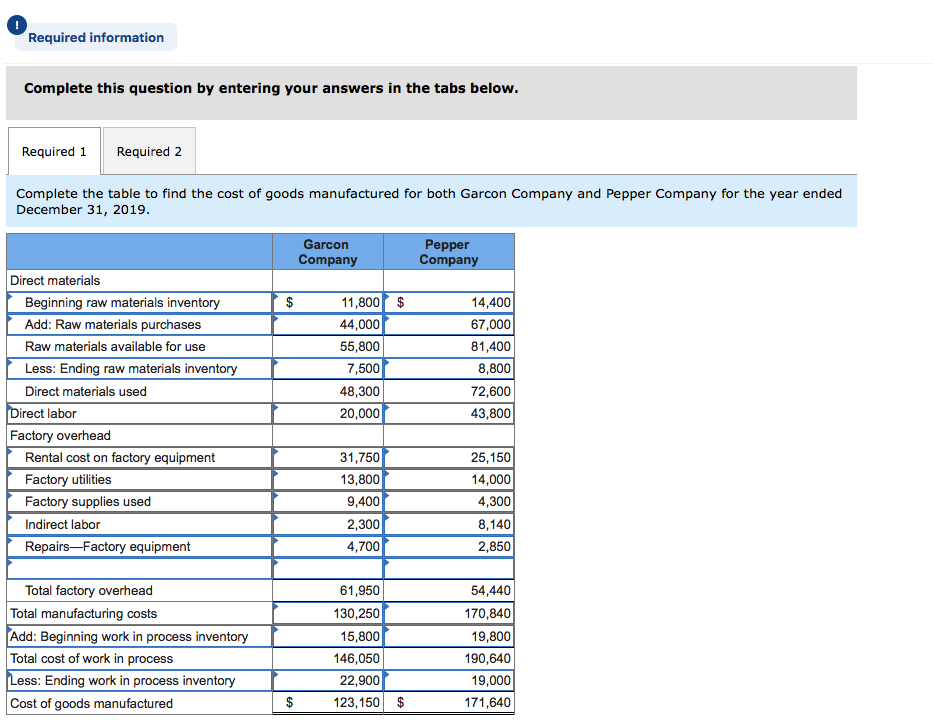Click Garcon repairs factory equipment 4,700
933x720 pixels.
point(328,546)
